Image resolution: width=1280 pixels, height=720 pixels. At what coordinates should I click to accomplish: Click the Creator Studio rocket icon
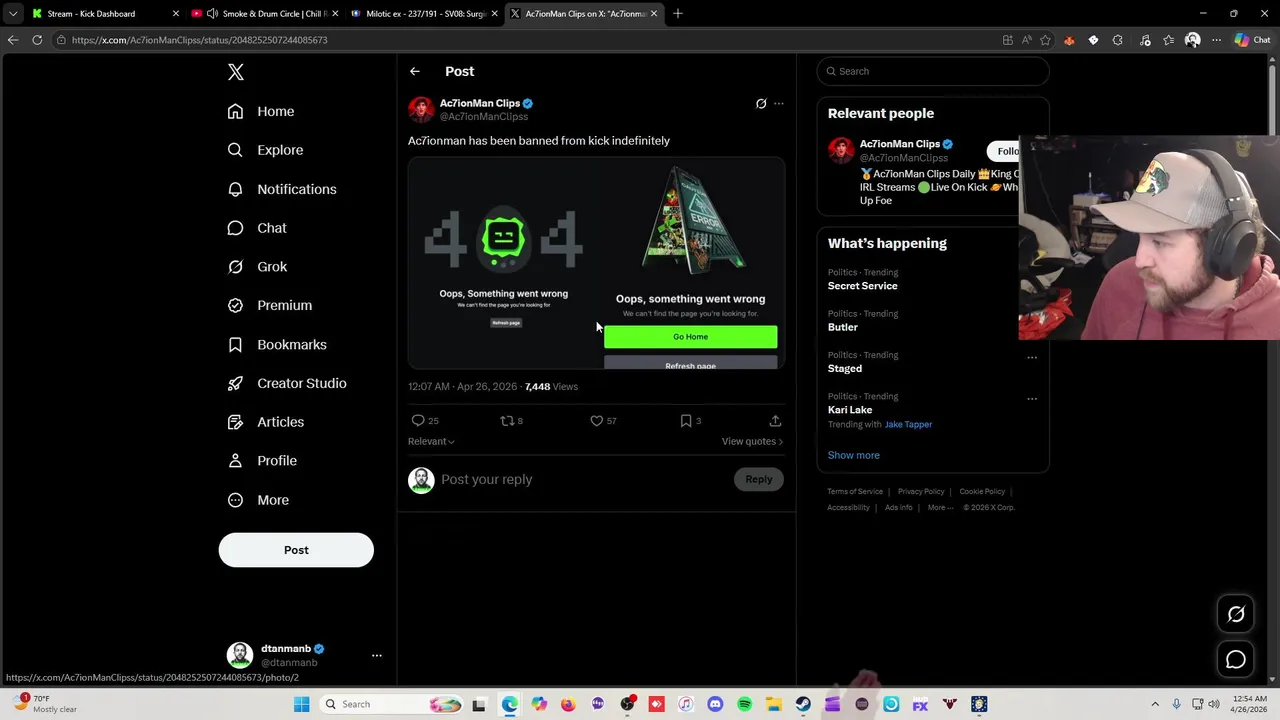point(235,383)
